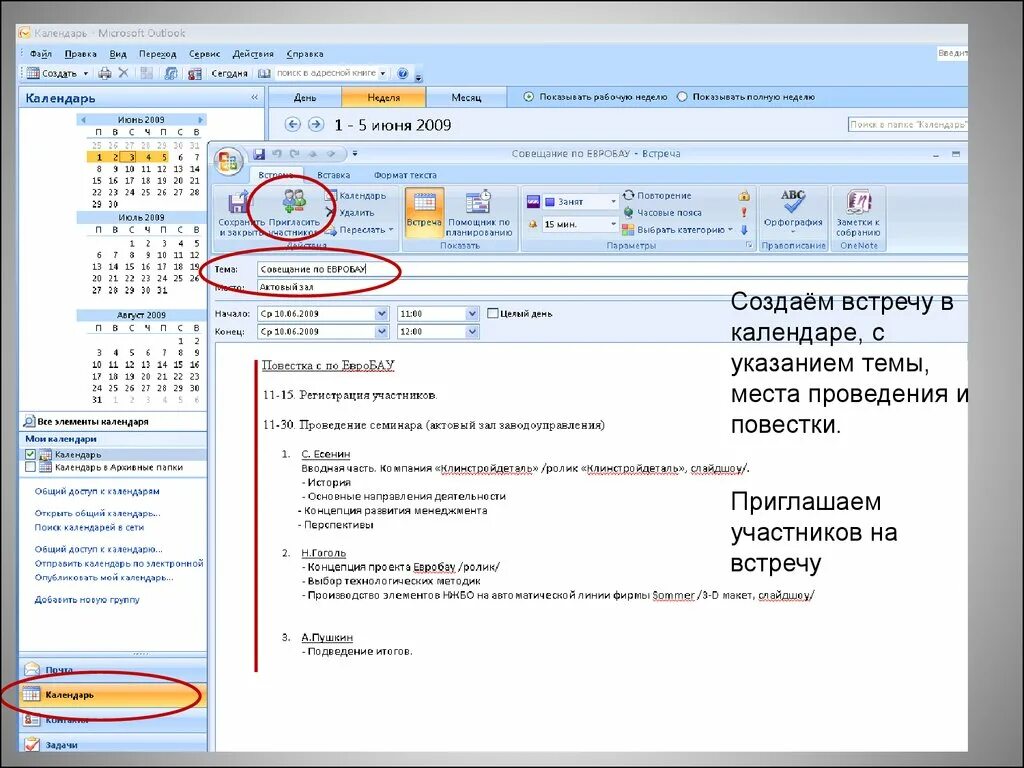Open Помощник по планированию

click(479, 213)
